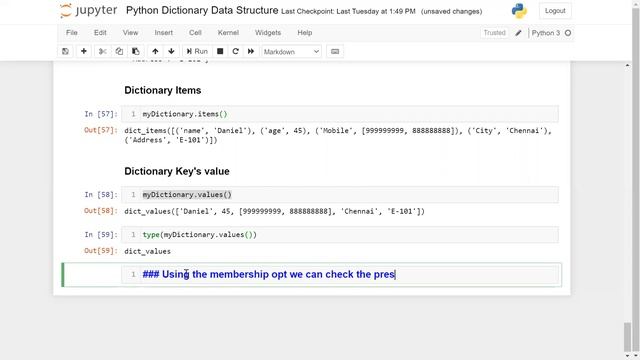Rename notebook via title Python Dictionary Data Structure
640x360 pixels.
point(202,11)
